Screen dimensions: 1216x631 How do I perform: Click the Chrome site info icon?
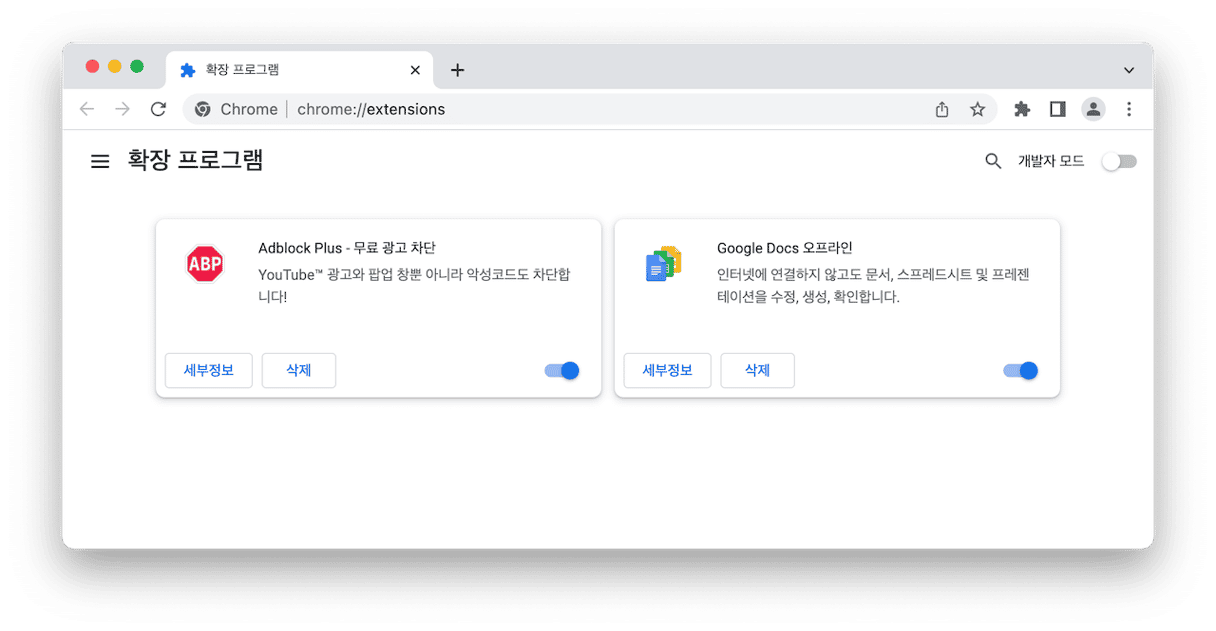pos(202,109)
